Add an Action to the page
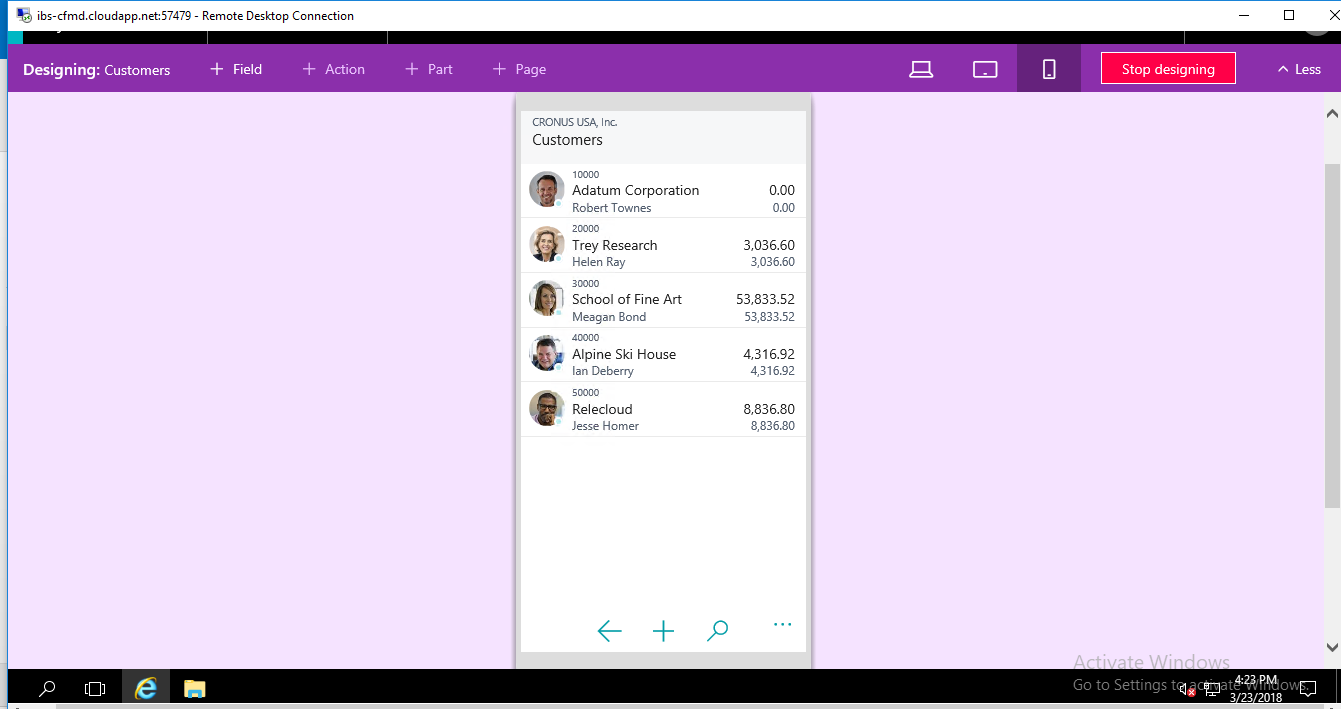Viewport: 1341px width, 709px height. (334, 69)
